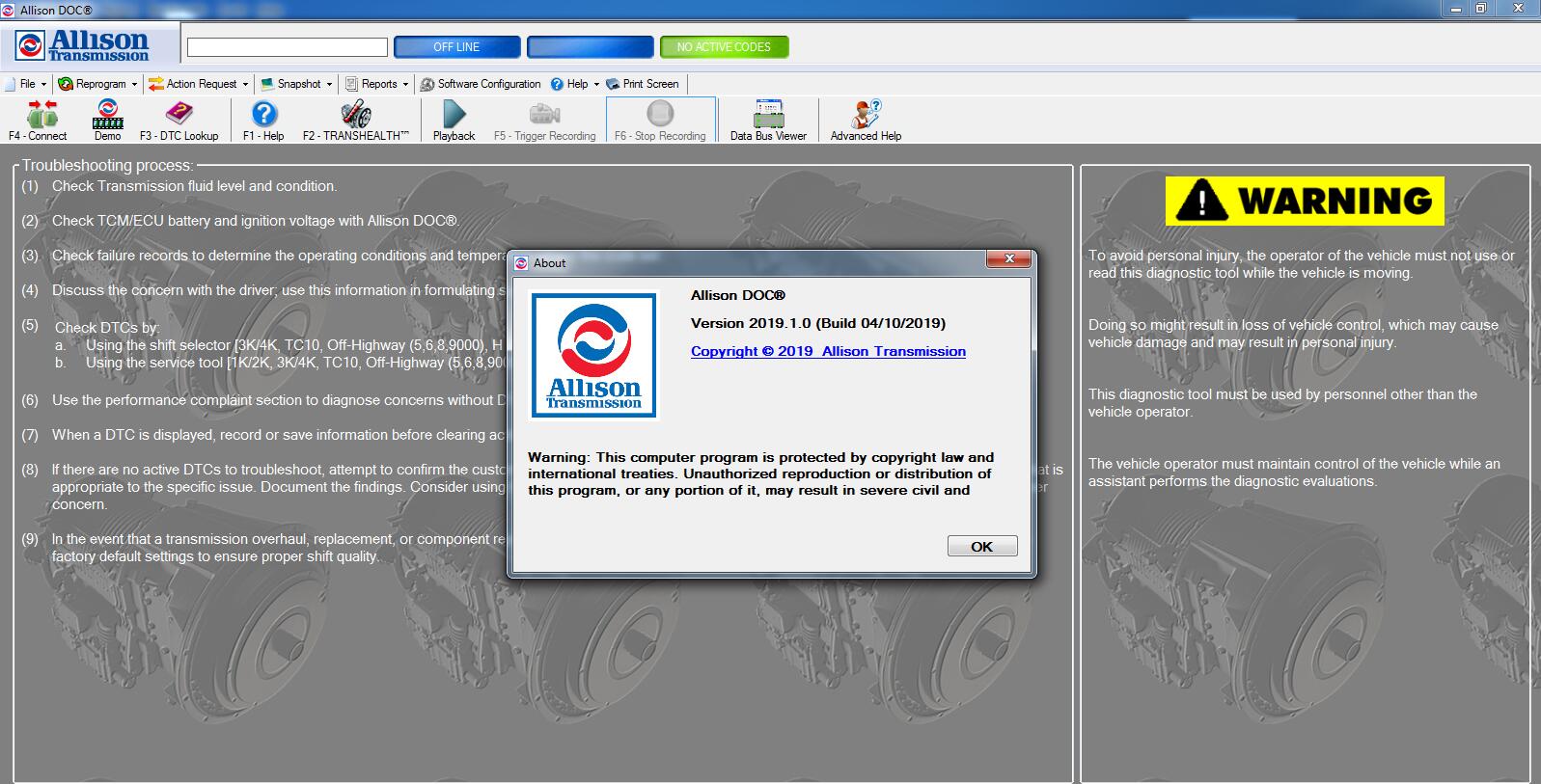
Task: Expand the File dropdown arrow
Action: 43,84
